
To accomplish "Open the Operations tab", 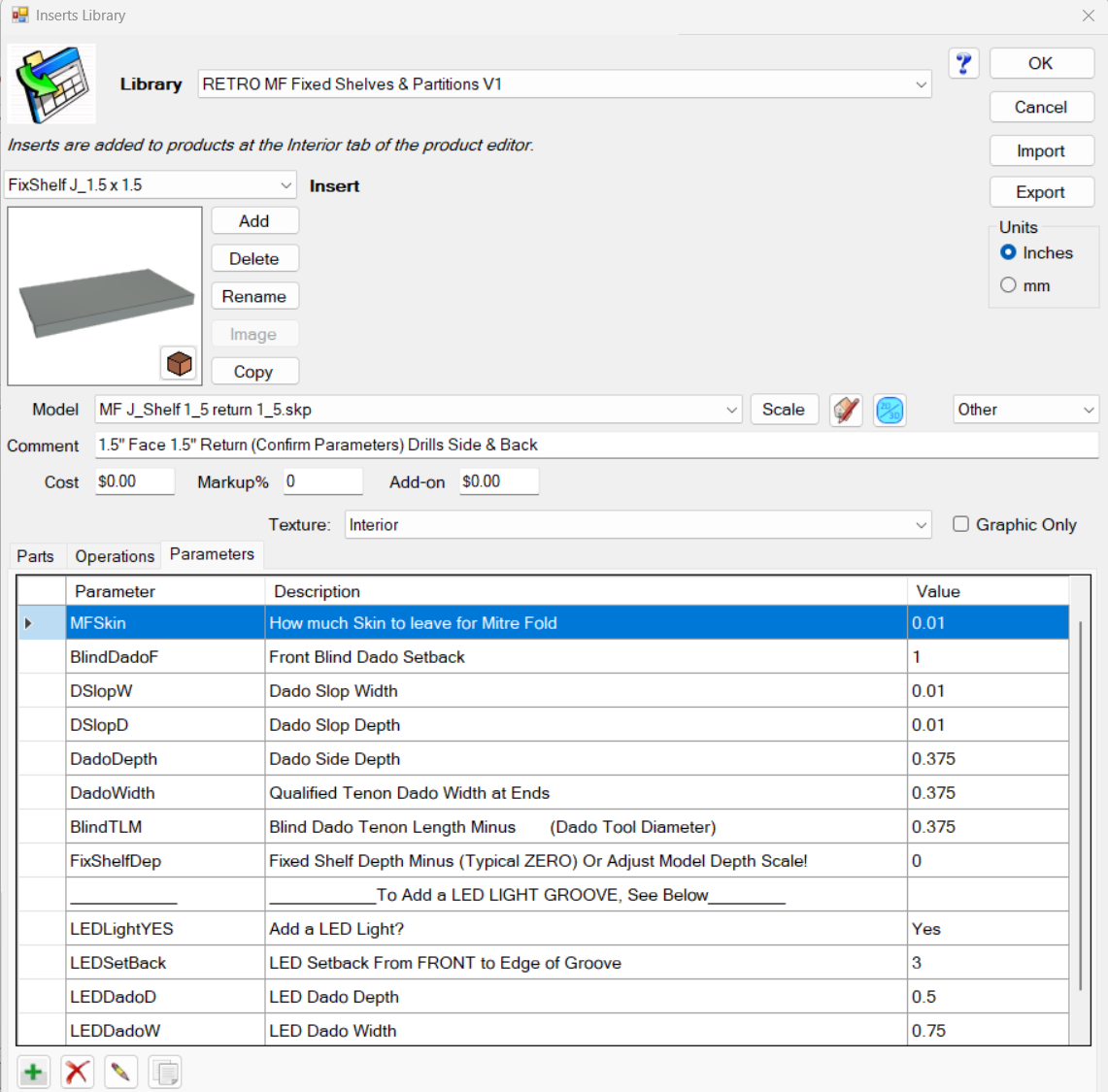I will pos(115,556).
